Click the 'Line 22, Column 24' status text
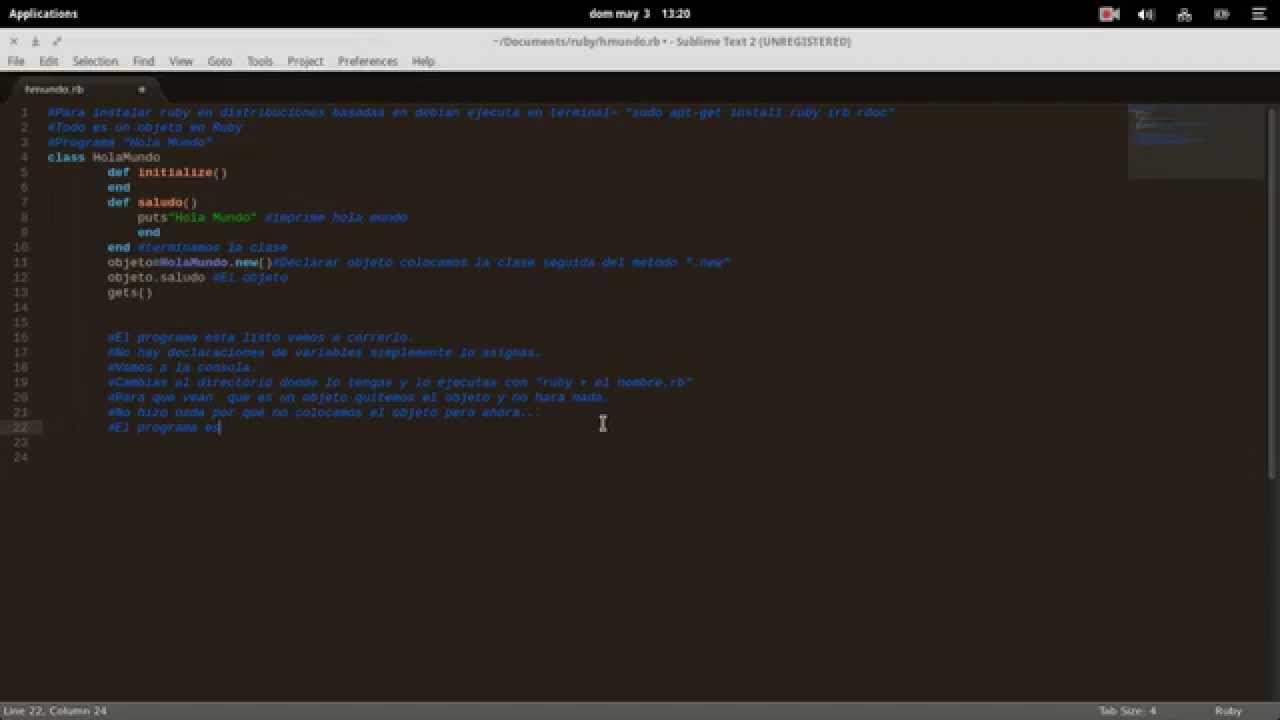This screenshot has width=1280, height=720. pos(55,711)
